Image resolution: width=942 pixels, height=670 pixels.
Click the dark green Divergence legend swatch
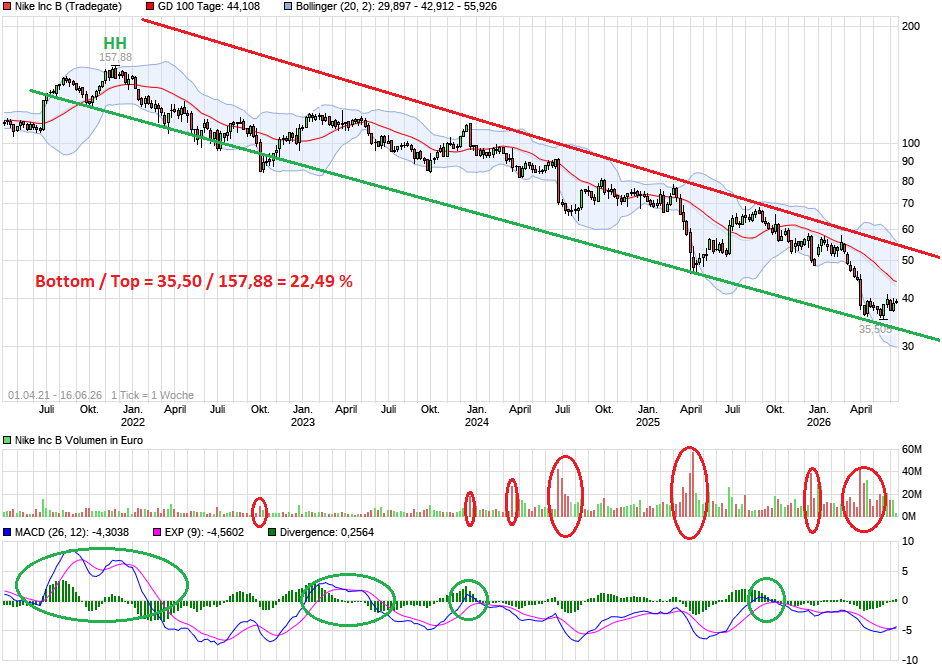[272, 532]
